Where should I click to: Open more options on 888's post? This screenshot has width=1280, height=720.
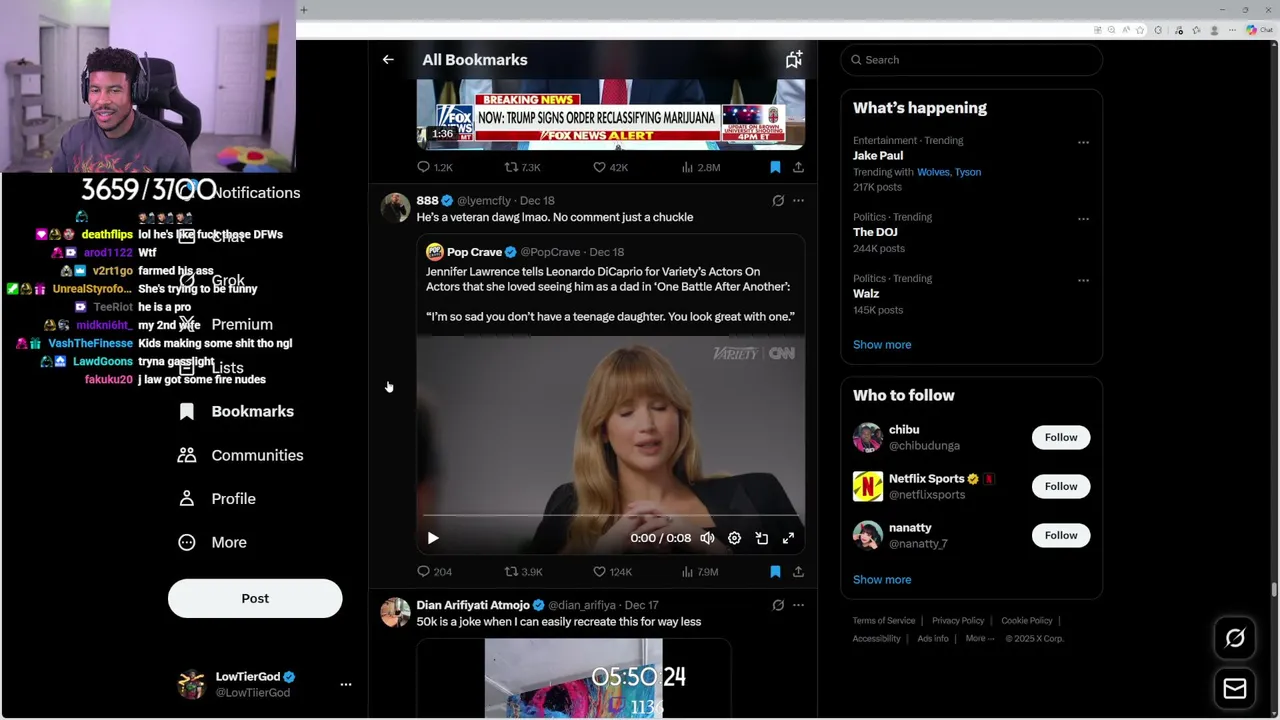(x=798, y=201)
